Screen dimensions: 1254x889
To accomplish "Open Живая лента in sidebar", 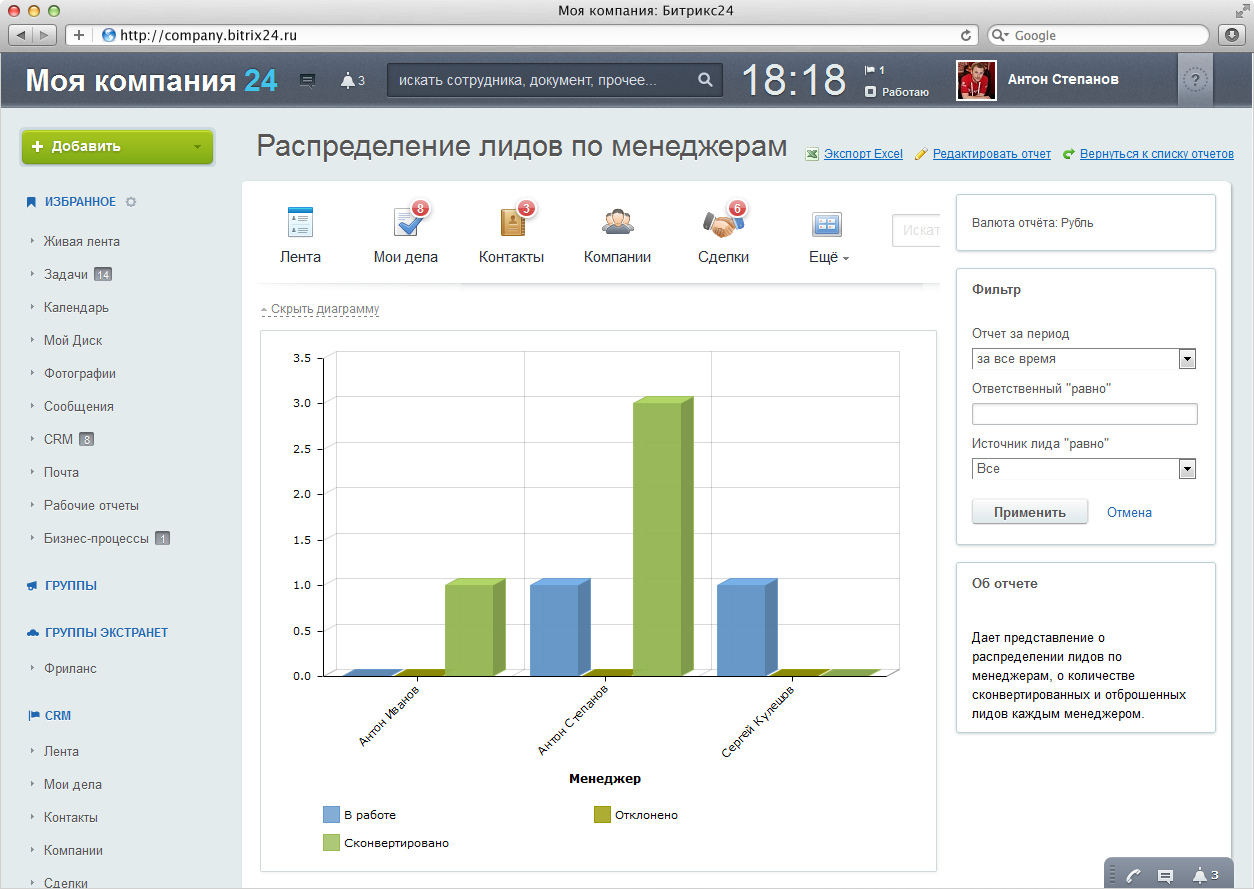I will coord(82,242).
